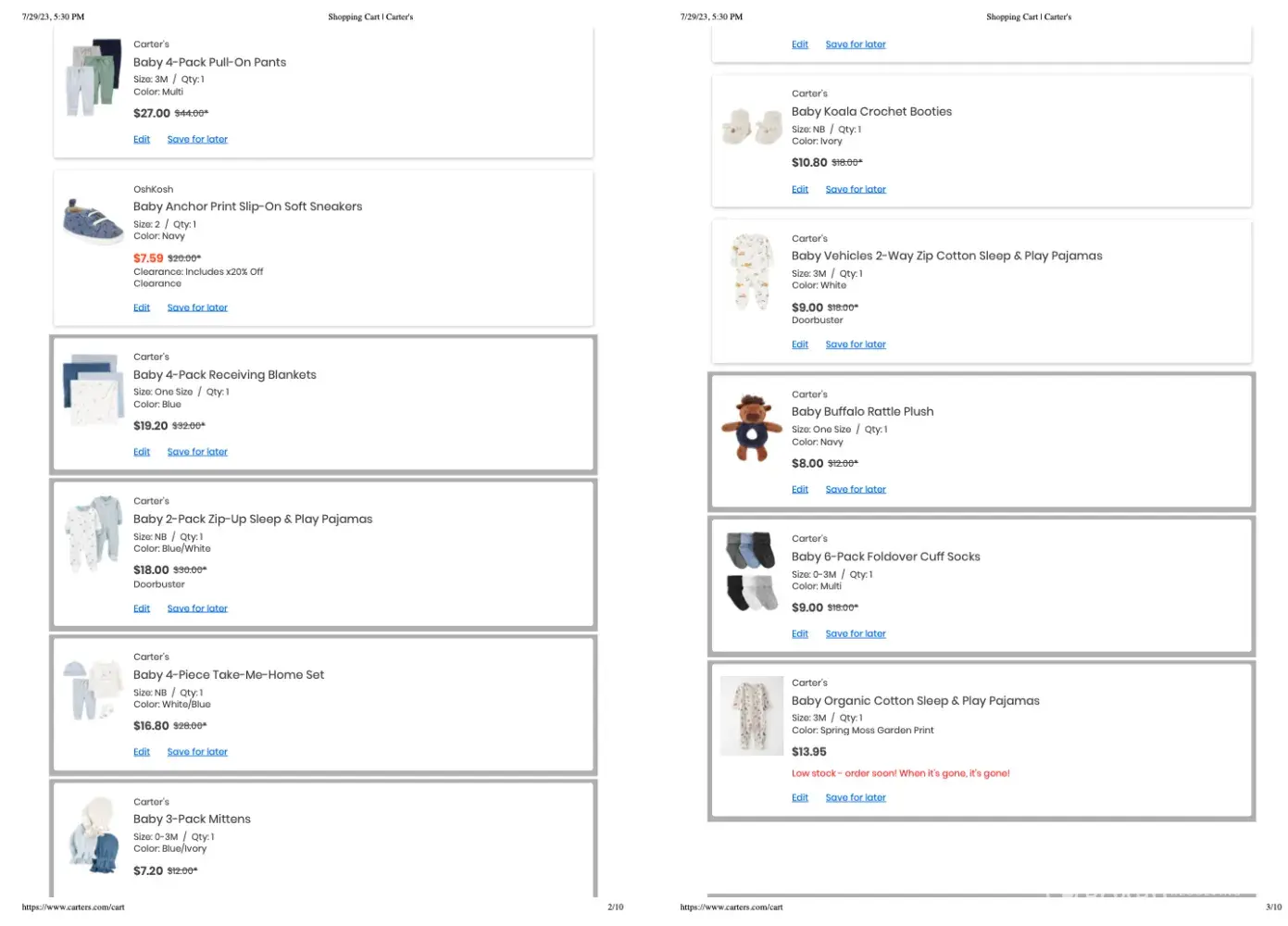The image size is (1288, 926).
Task: Save Baby Vehicles 2-Way Zip Pajamas for later
Action: [x=856, y=345]
